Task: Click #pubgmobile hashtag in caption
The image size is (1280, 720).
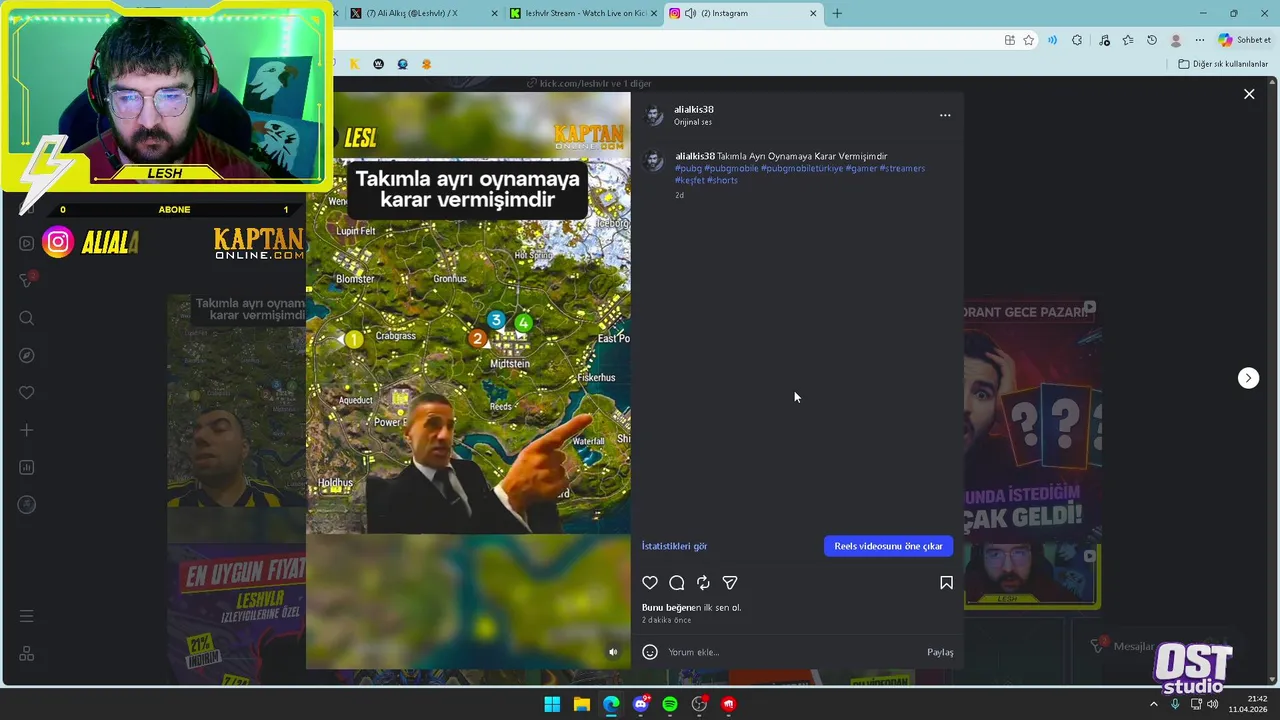Action: click(731, 168)
